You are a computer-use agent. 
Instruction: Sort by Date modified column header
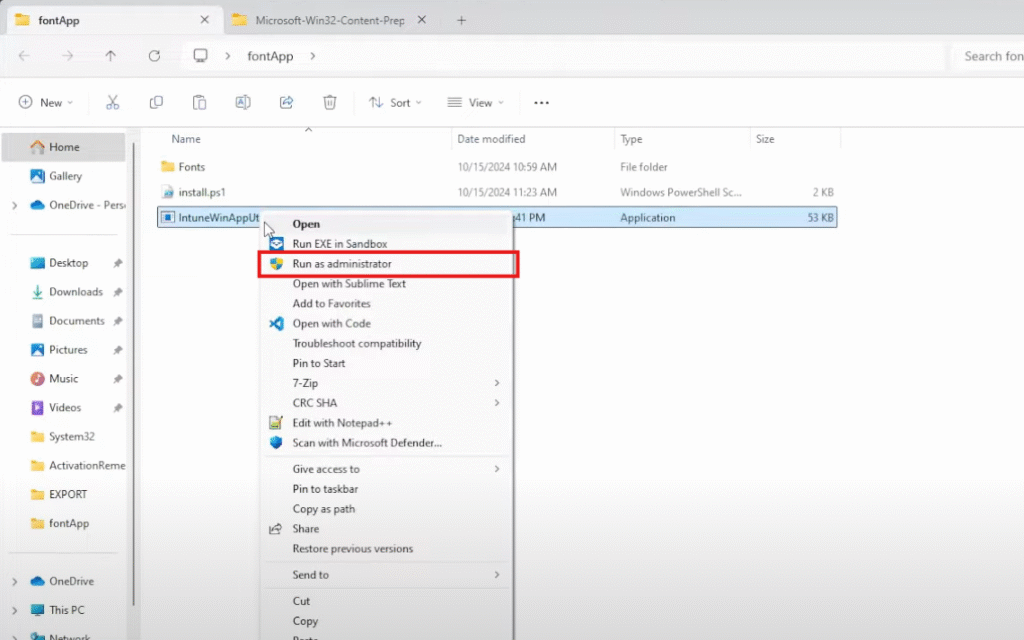[491, 139]
